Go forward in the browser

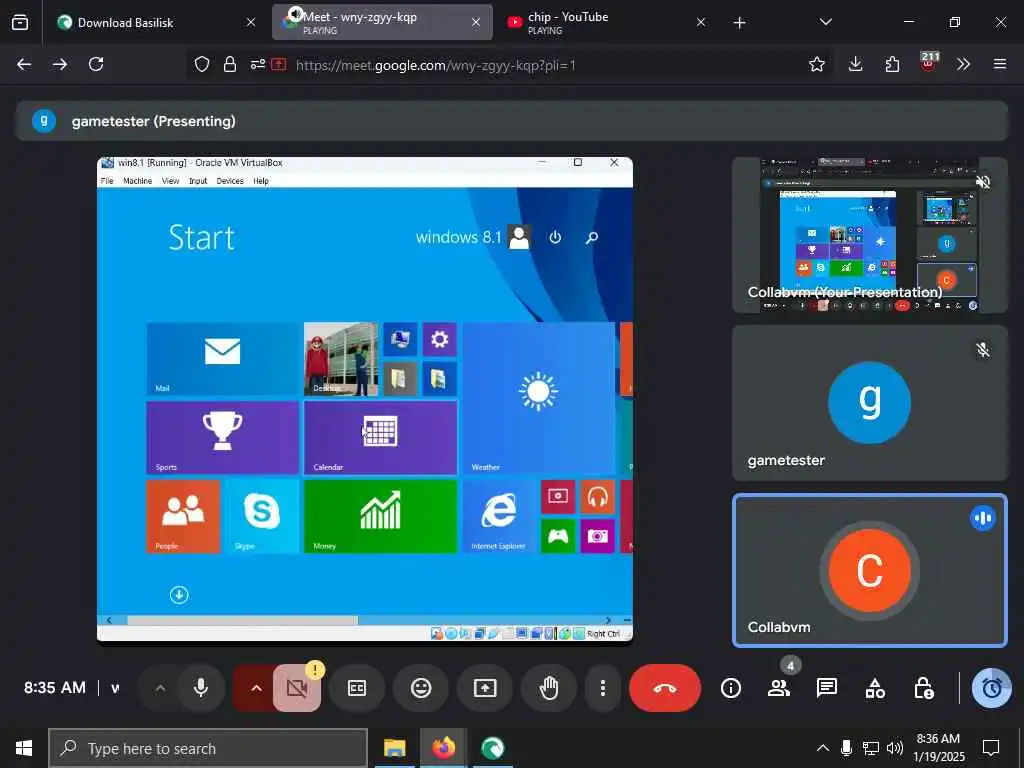(60, 64)
